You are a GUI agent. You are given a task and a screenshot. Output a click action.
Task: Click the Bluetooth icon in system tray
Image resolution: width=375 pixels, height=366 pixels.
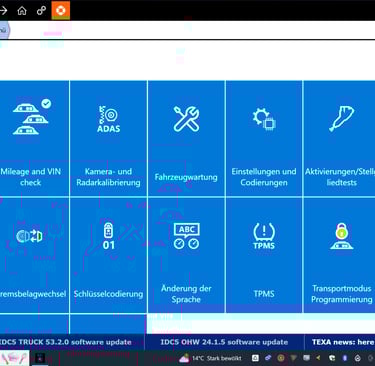[x=345, y=358]
